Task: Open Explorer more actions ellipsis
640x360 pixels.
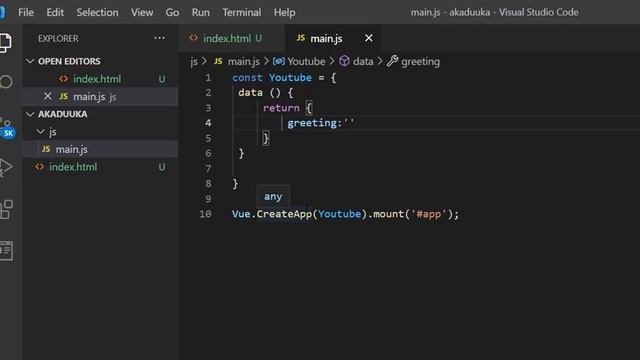Action: pos(159,38)
